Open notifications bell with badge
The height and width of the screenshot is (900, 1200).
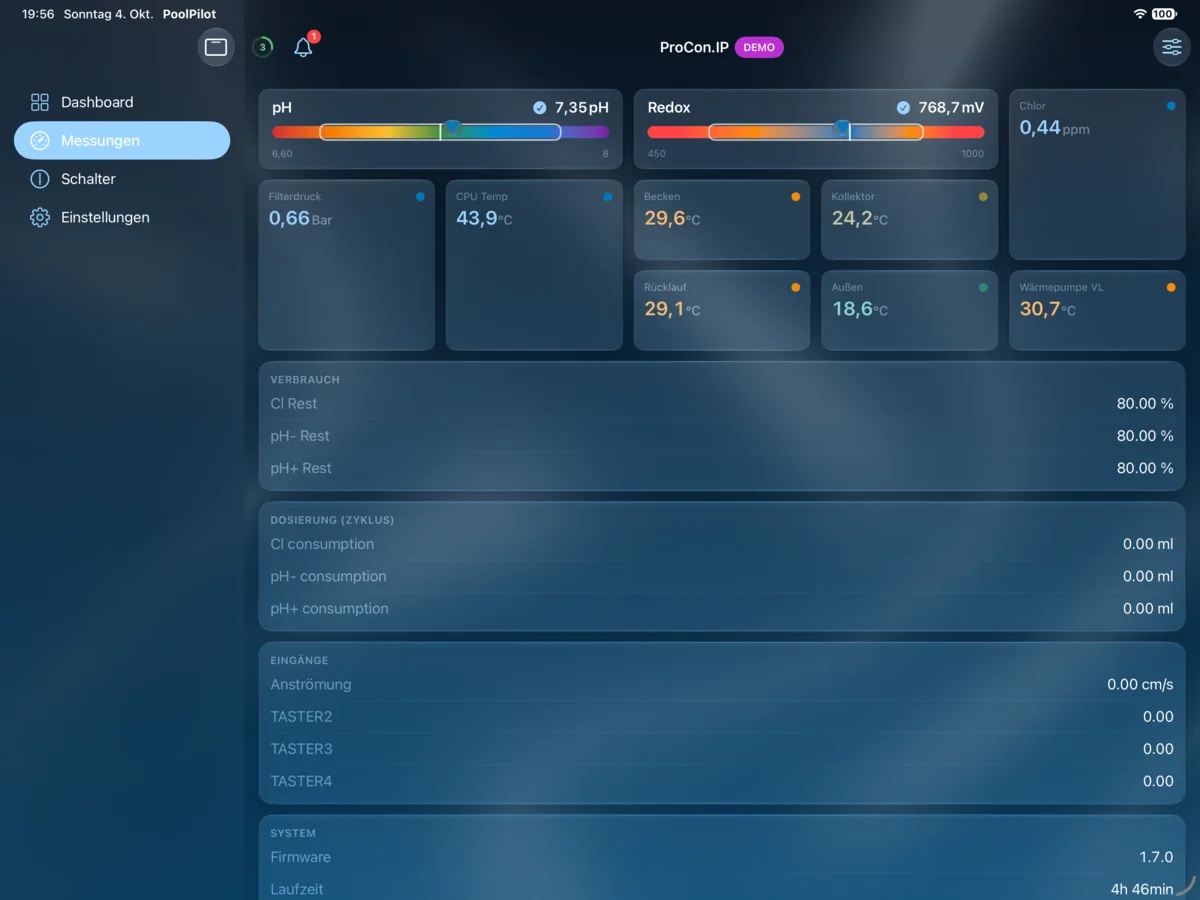304,47
